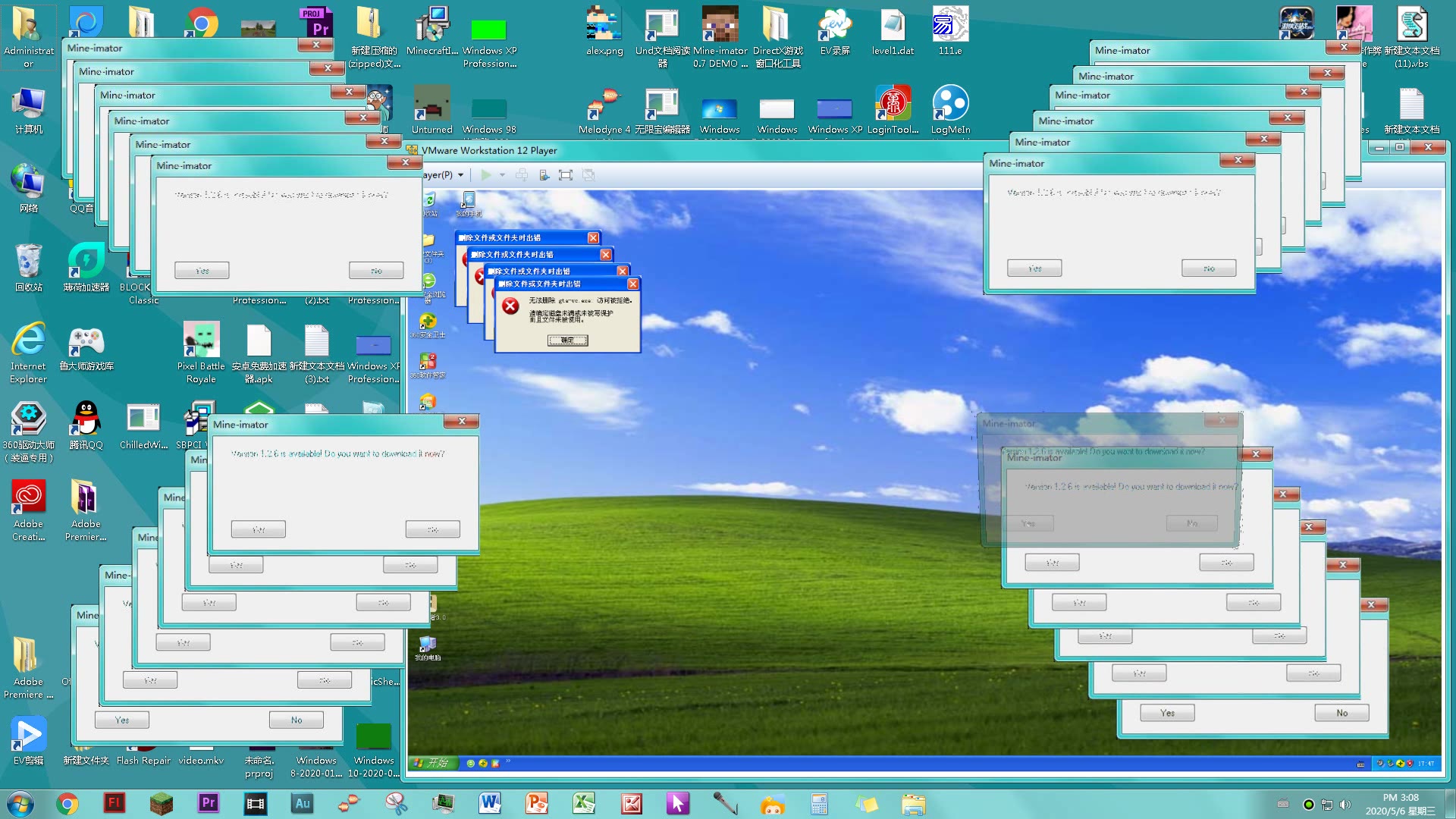Viewport: 1456px width, 819px height.
Task: Open the Unturned desktop icon
Action: point(431,111)
